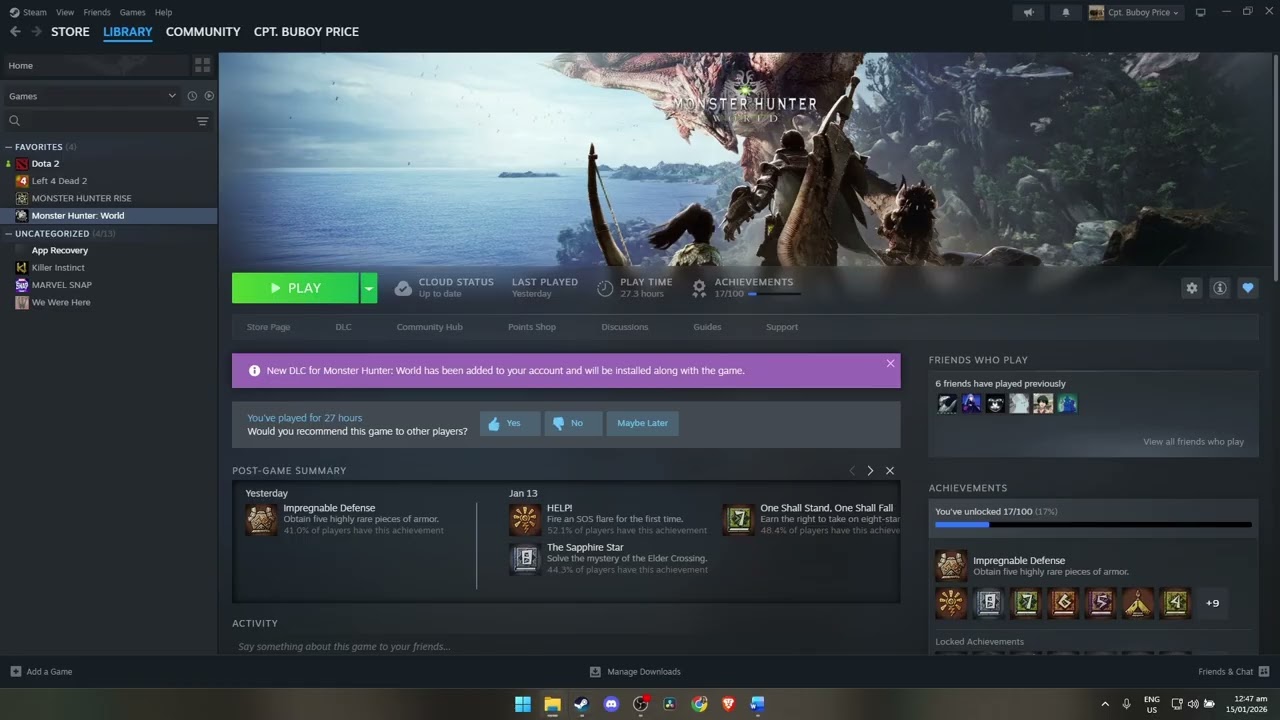Switch library to grid view icon
1280x720 pixels.
[203, 65]
